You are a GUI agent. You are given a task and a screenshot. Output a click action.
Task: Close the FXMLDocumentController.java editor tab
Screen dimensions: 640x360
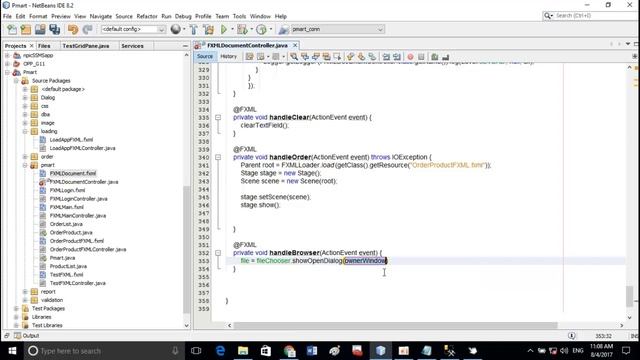pyautogui.click(x=295, y=45)
